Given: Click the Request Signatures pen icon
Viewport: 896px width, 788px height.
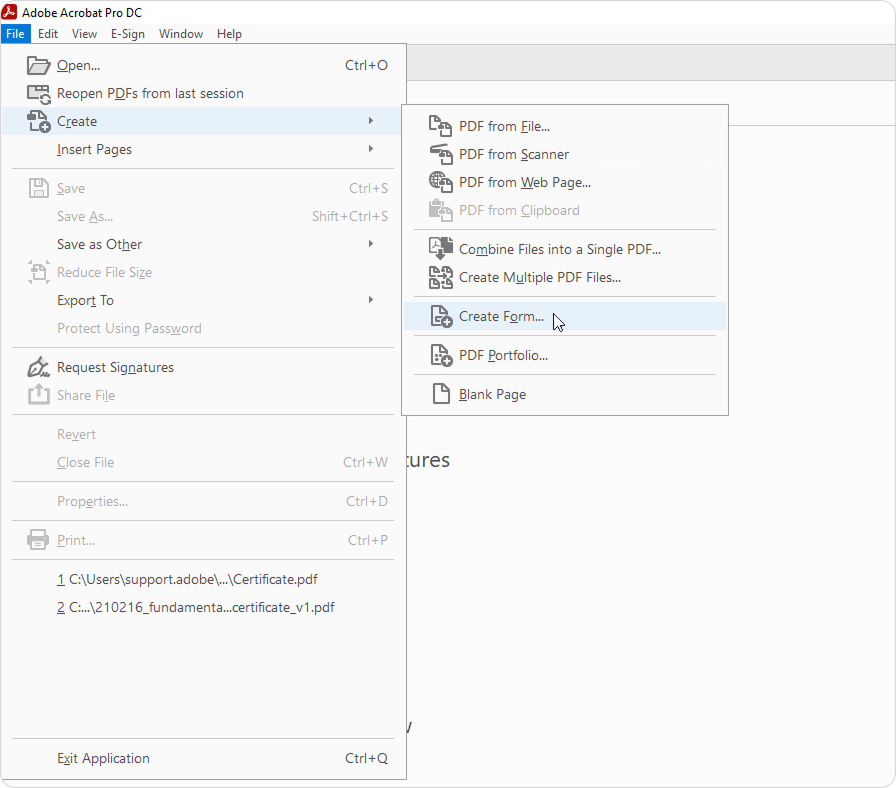Looking at the screenshot, I should (x=39, y=367).
